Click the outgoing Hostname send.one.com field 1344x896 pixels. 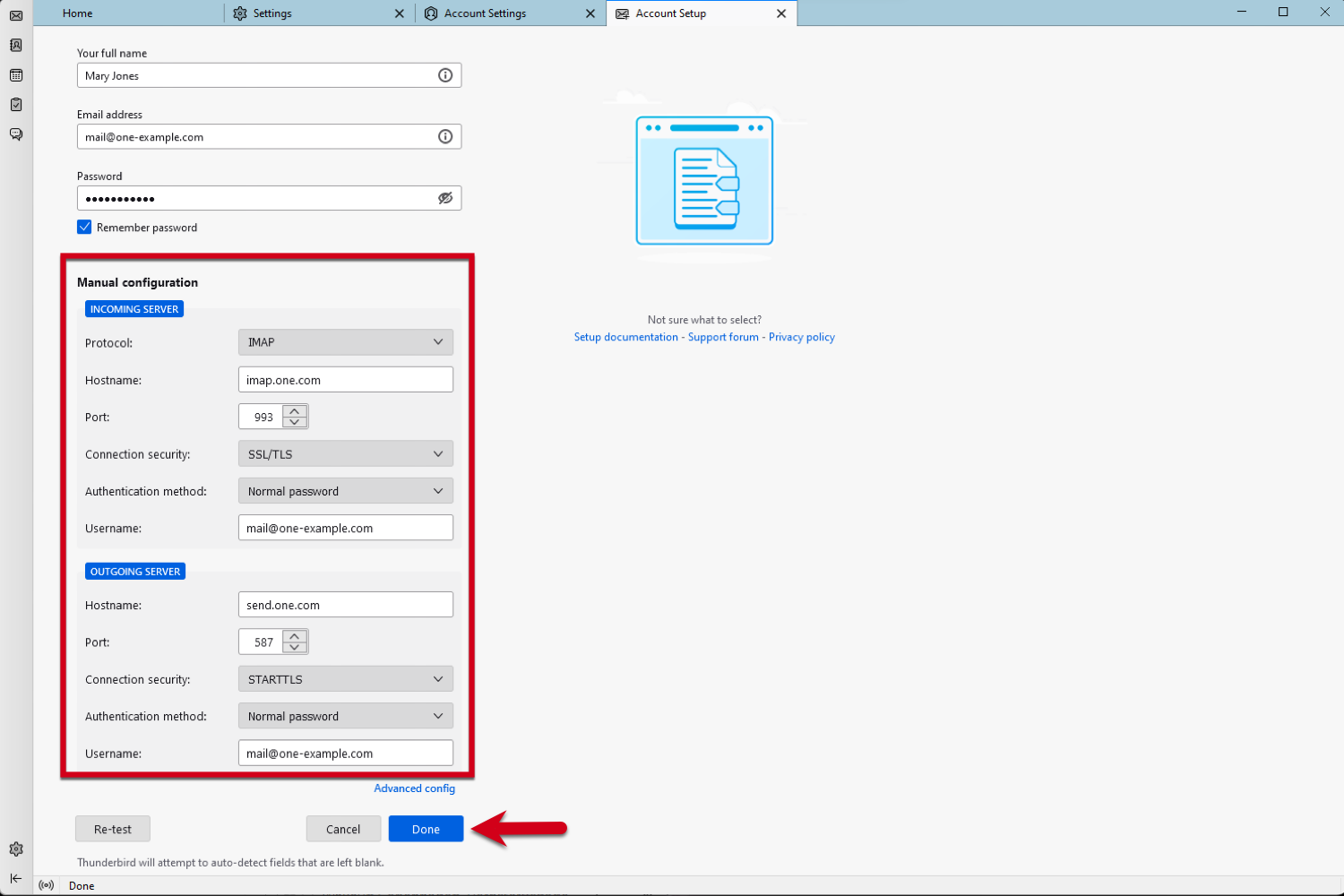(x=345, y=605)
